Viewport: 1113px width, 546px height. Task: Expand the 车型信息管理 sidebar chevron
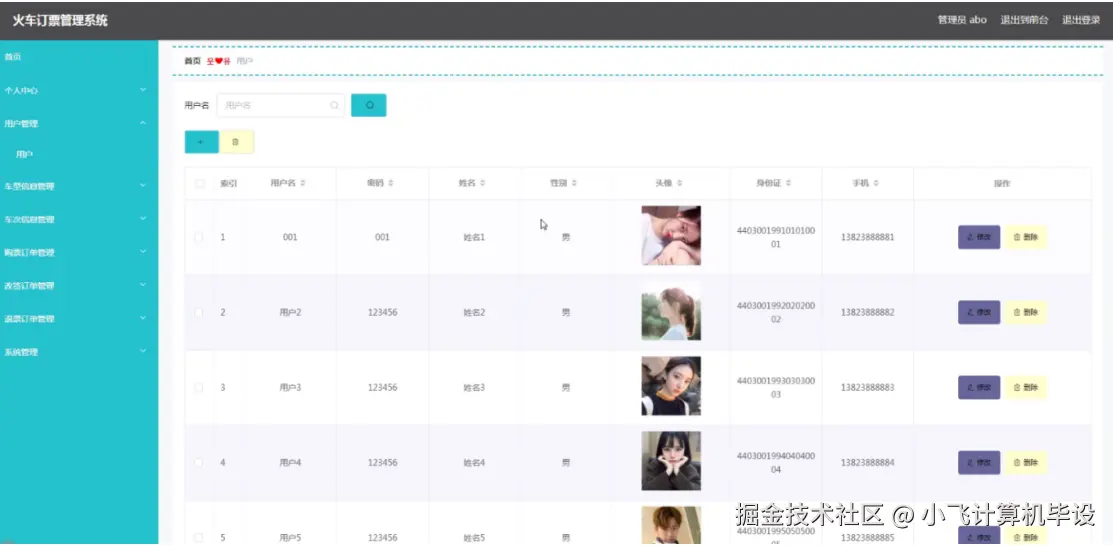tap(143, 185)
